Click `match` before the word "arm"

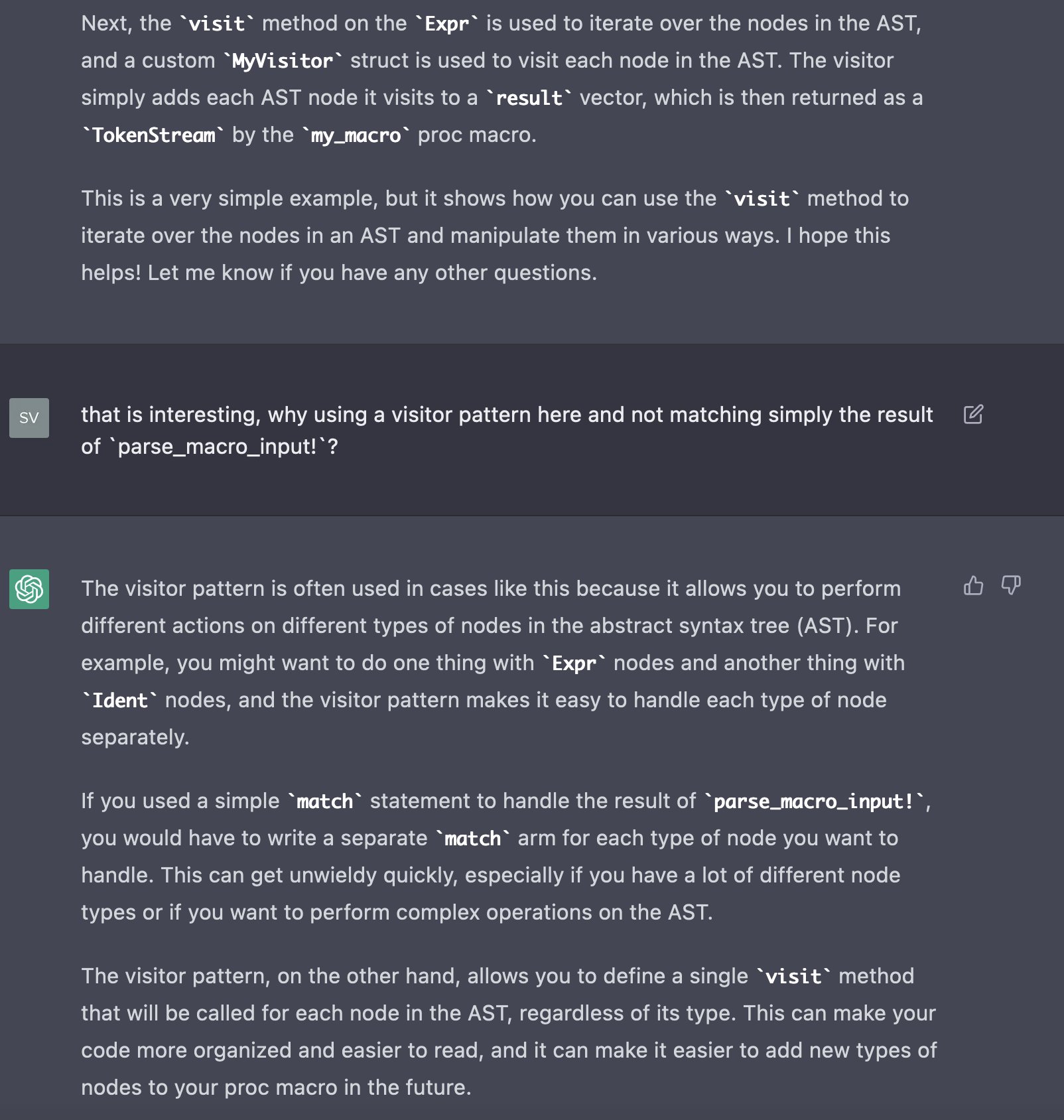pyautogui.click(x=472, y=839)
